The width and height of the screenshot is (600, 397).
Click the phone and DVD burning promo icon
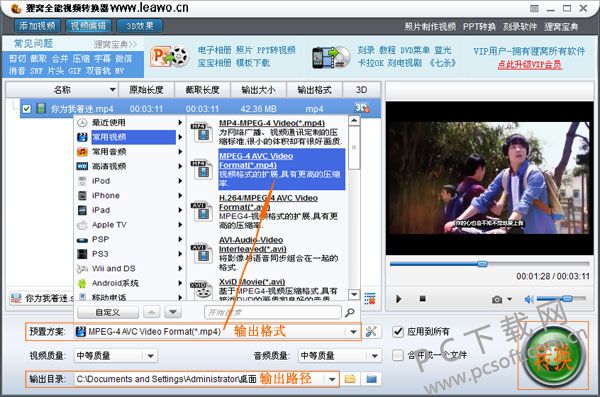[331, 57]
